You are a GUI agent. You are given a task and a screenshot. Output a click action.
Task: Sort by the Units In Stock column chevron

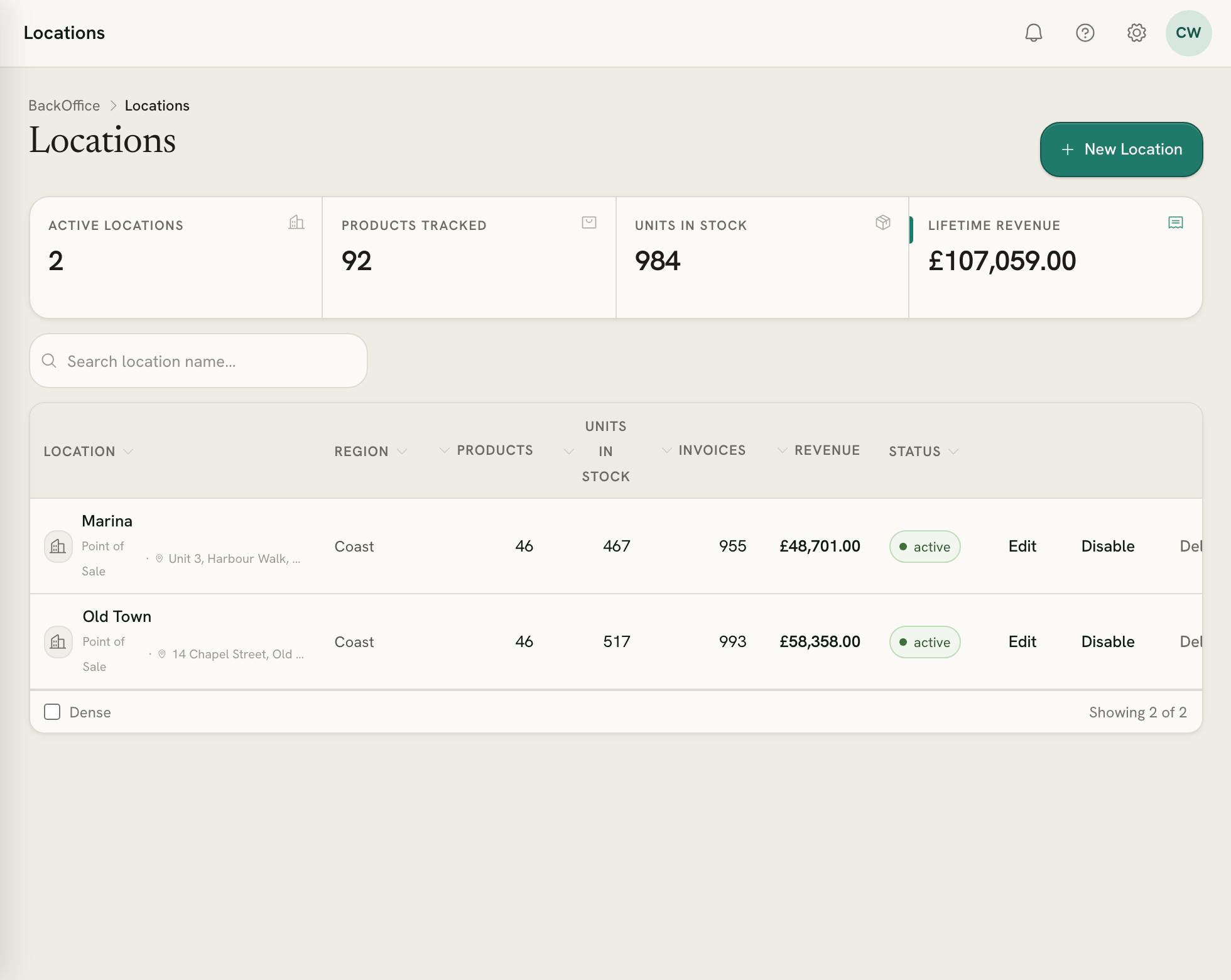pyautogui.click(x=569, y=451)
